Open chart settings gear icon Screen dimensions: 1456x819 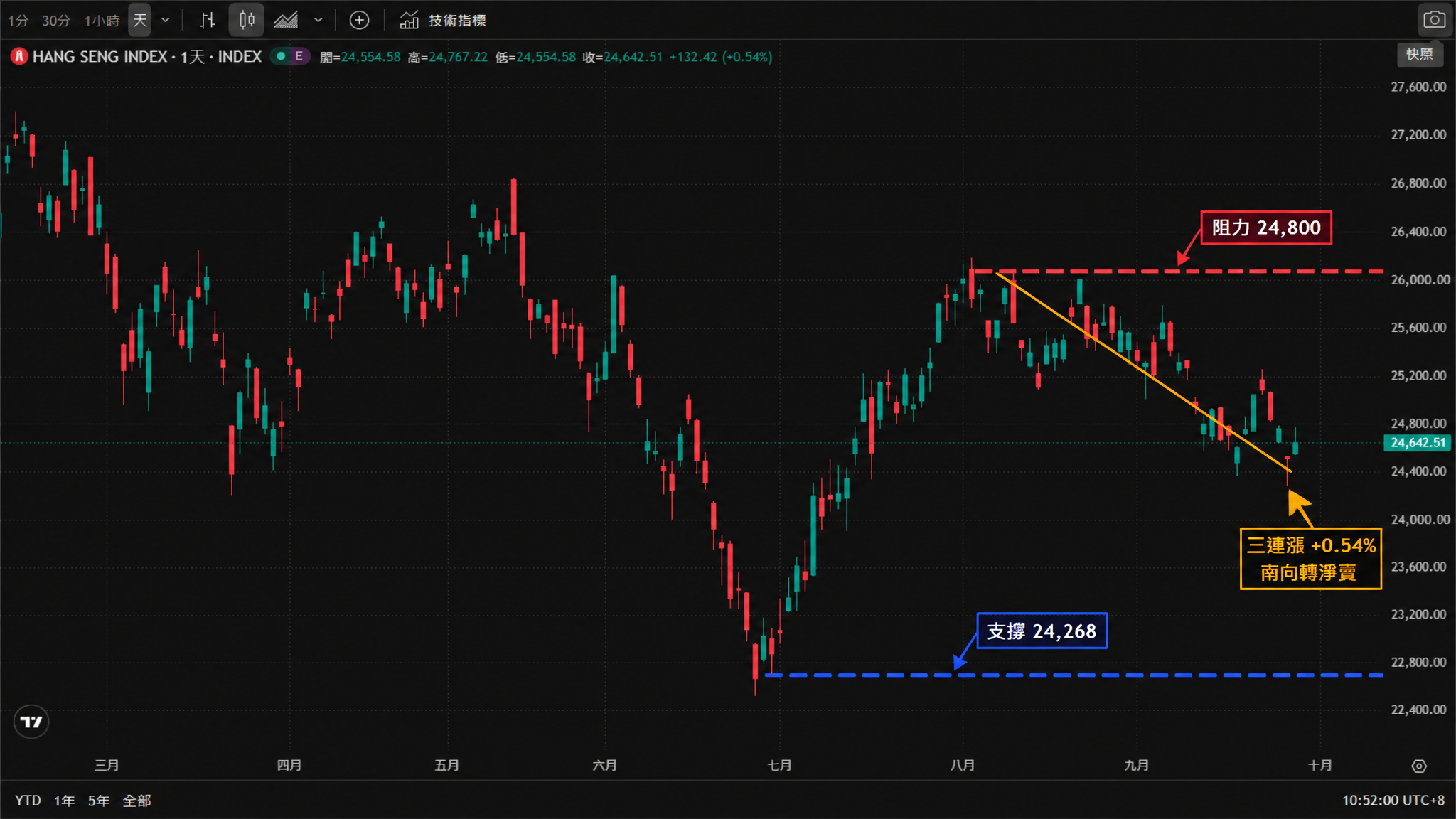tap(1419, 766)
